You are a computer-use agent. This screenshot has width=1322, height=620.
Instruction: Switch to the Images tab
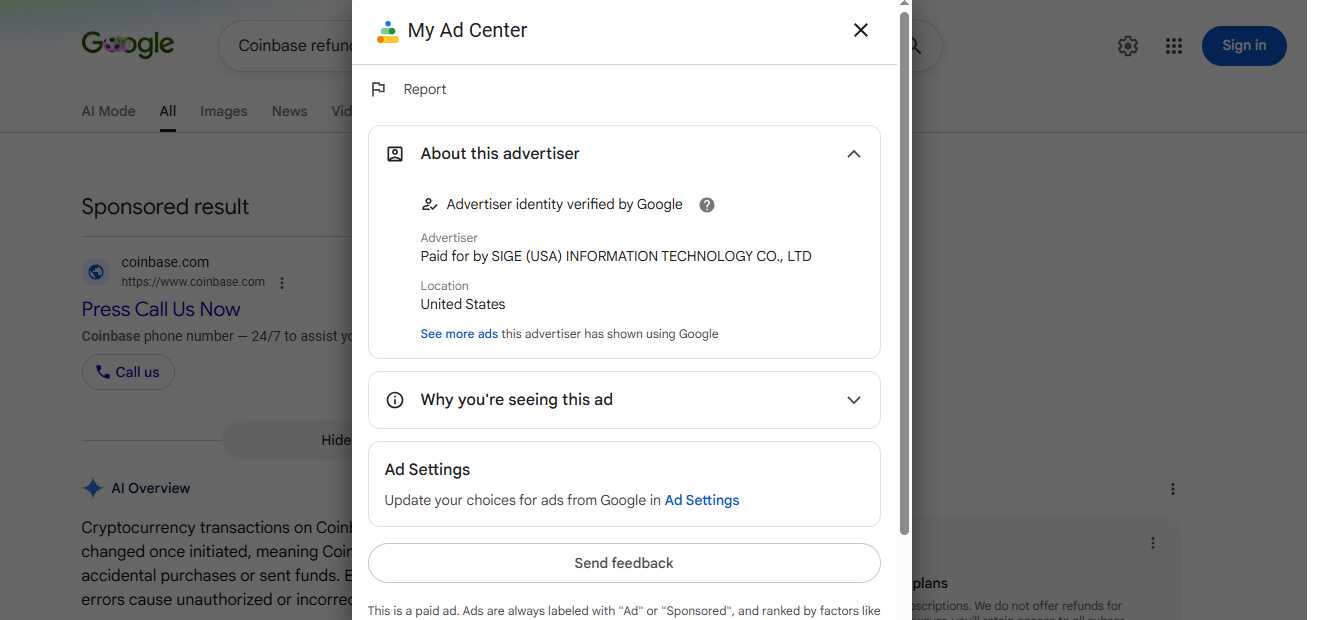tap(224, 111)
